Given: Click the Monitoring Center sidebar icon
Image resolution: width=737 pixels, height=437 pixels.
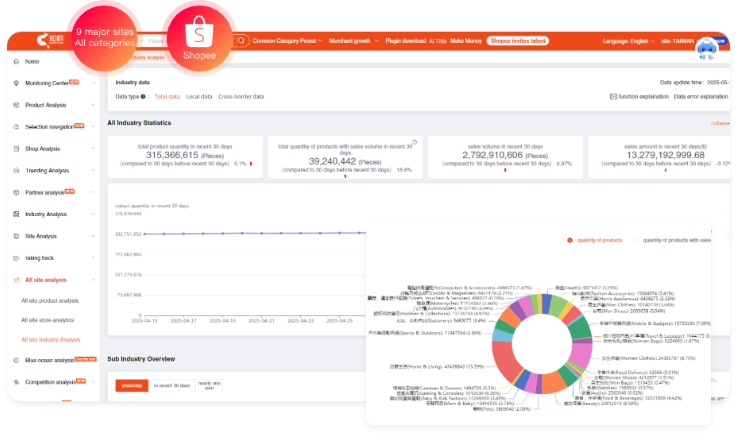Looking at the screenshot, I should pos(16,83).
